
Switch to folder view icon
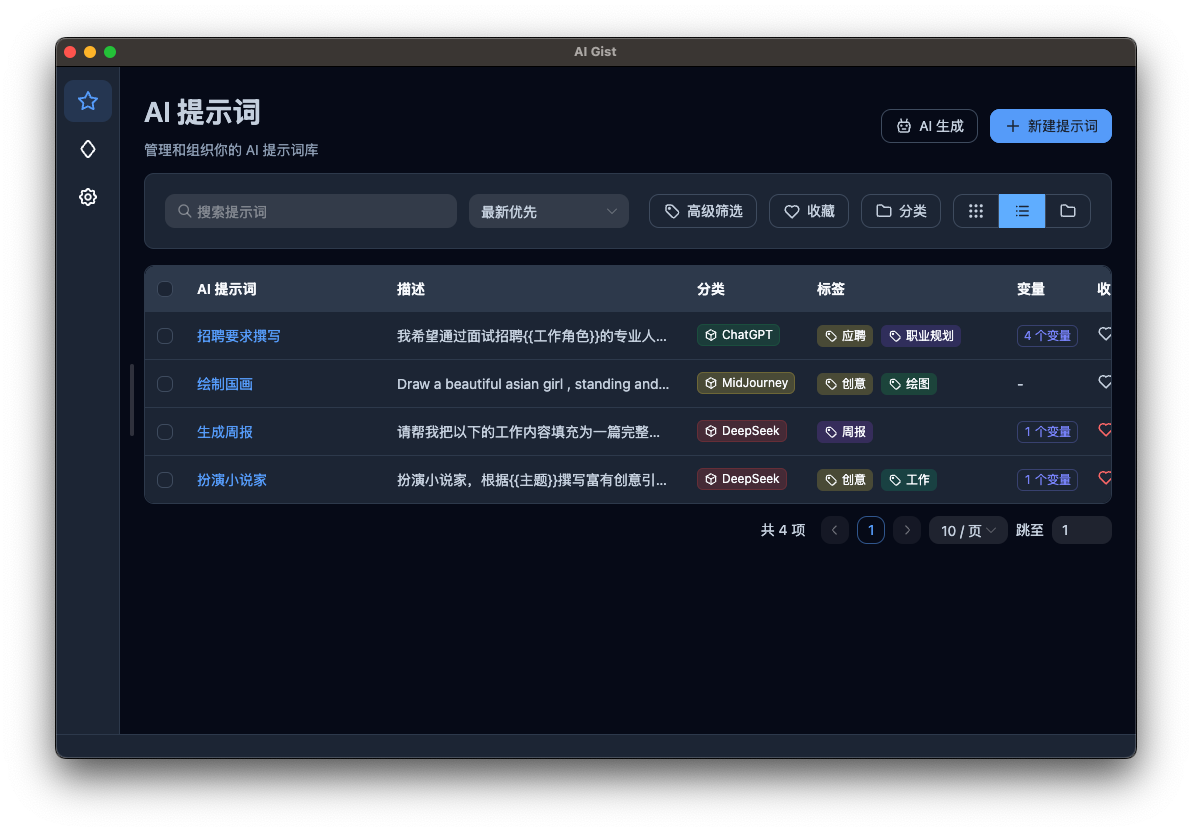tap(1067, 211)
